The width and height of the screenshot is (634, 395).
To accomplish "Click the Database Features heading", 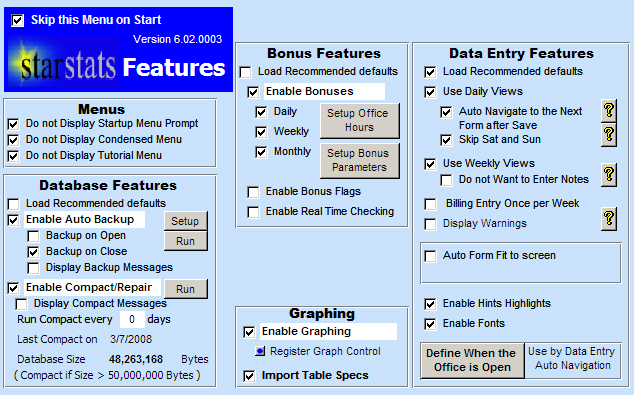I will pyautogui.click(x=108, y=186).
